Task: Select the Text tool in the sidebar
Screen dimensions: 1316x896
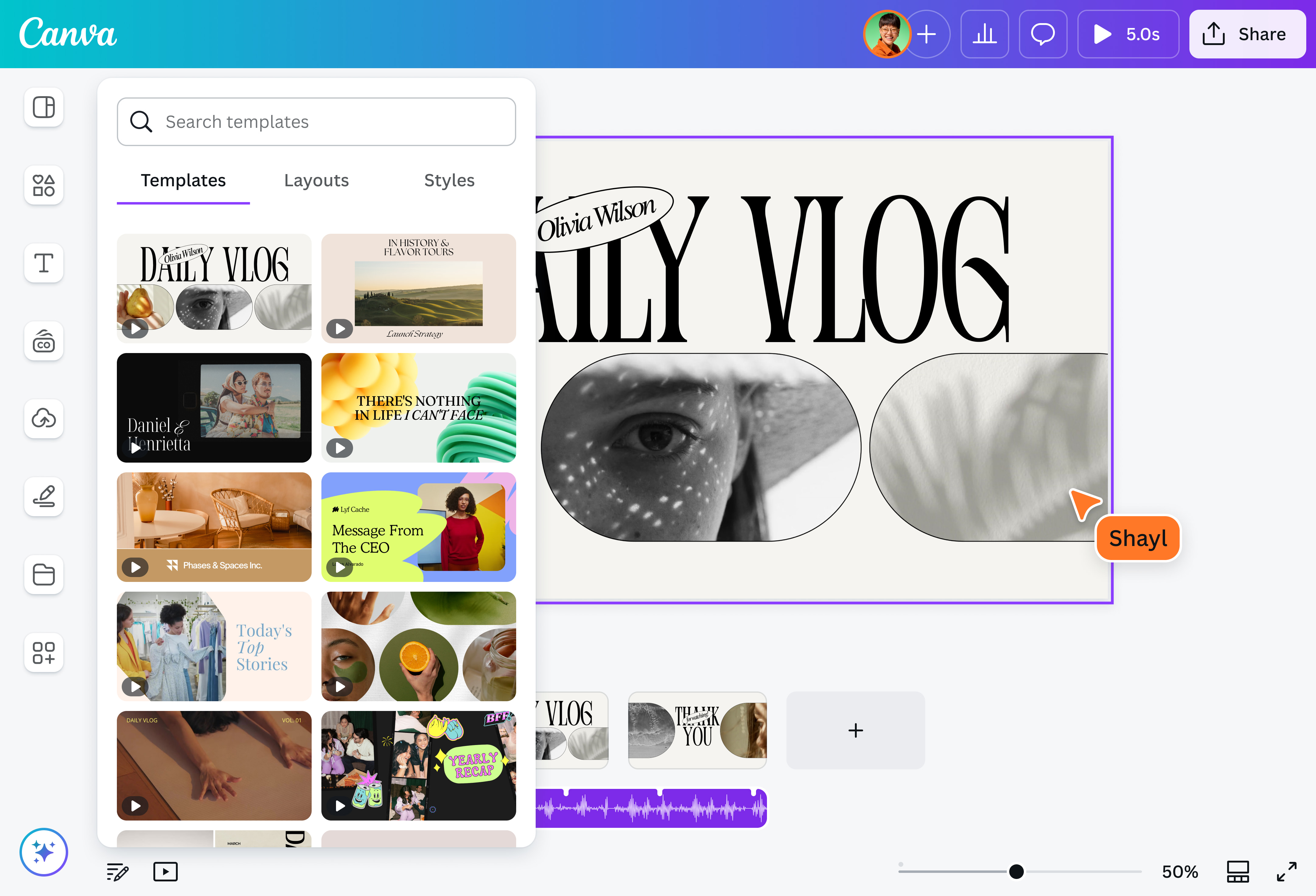Action: (x=44, y=263)
